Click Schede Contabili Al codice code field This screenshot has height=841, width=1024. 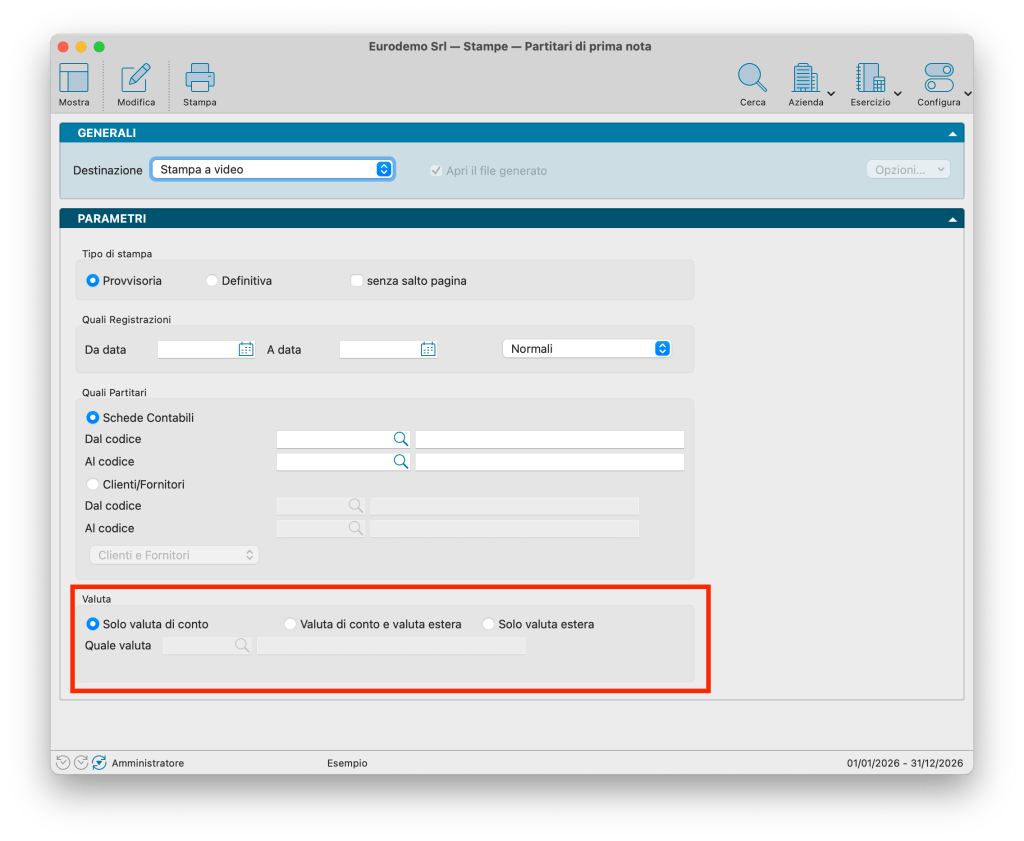334,462
